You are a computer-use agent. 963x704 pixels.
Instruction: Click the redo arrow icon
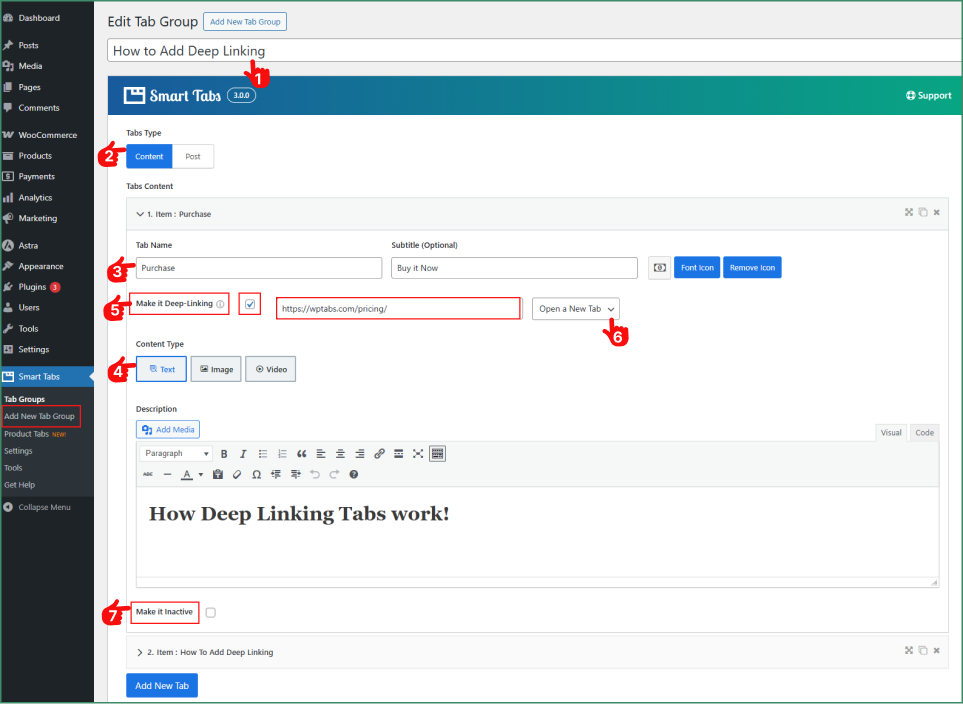point(334,474)
